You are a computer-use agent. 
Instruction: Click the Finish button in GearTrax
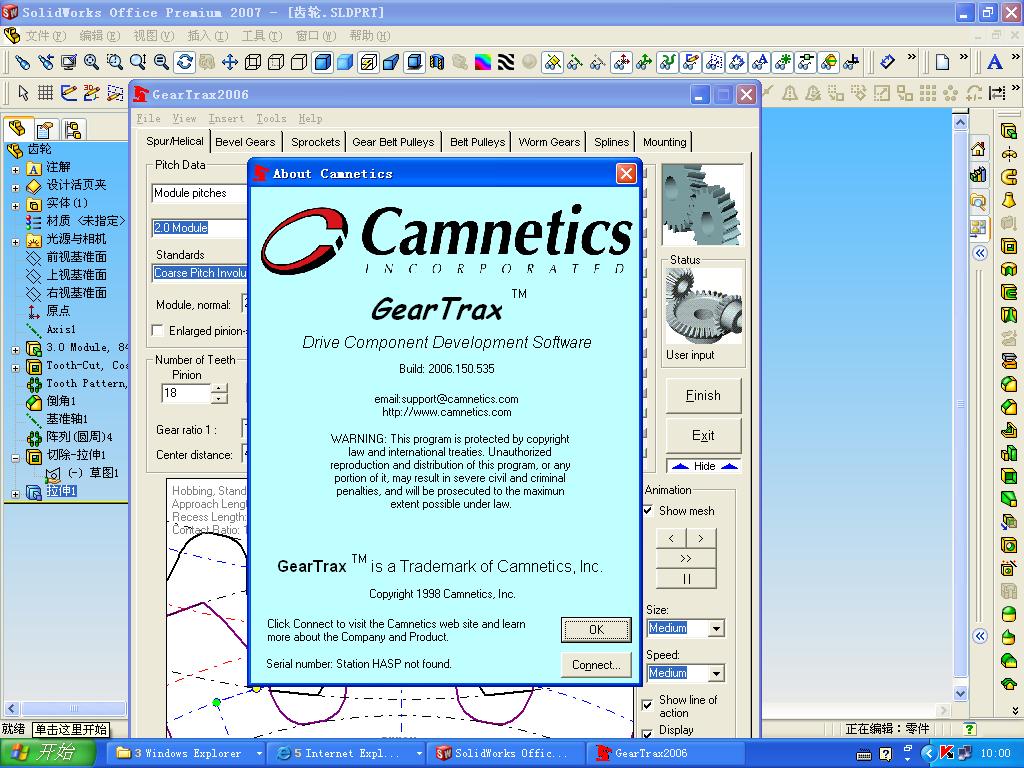click(x=703, y=396)
